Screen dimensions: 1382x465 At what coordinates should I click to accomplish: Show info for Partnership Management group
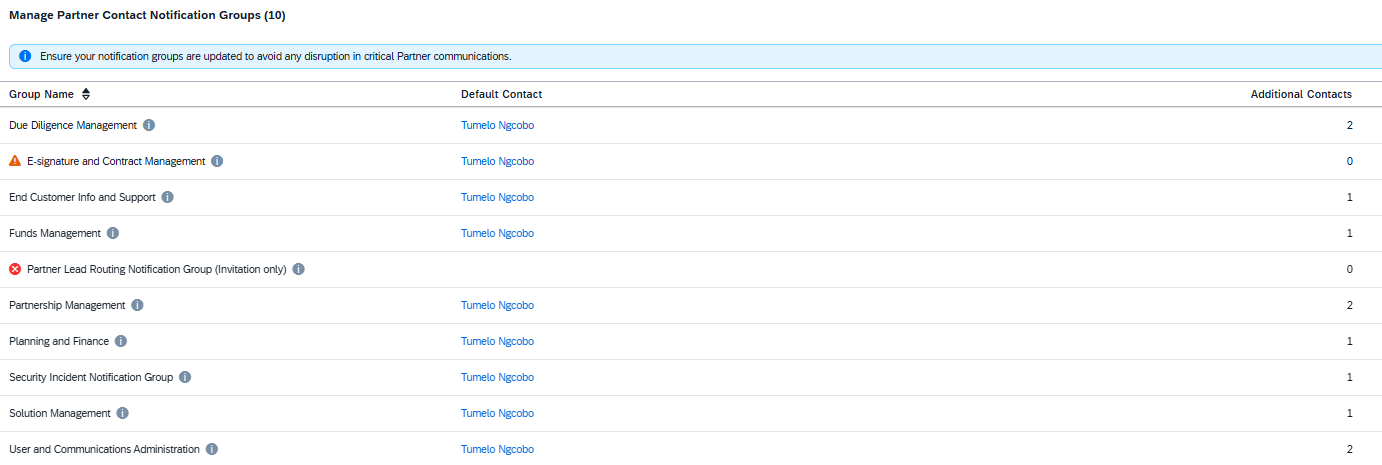[x=138, y=305]
